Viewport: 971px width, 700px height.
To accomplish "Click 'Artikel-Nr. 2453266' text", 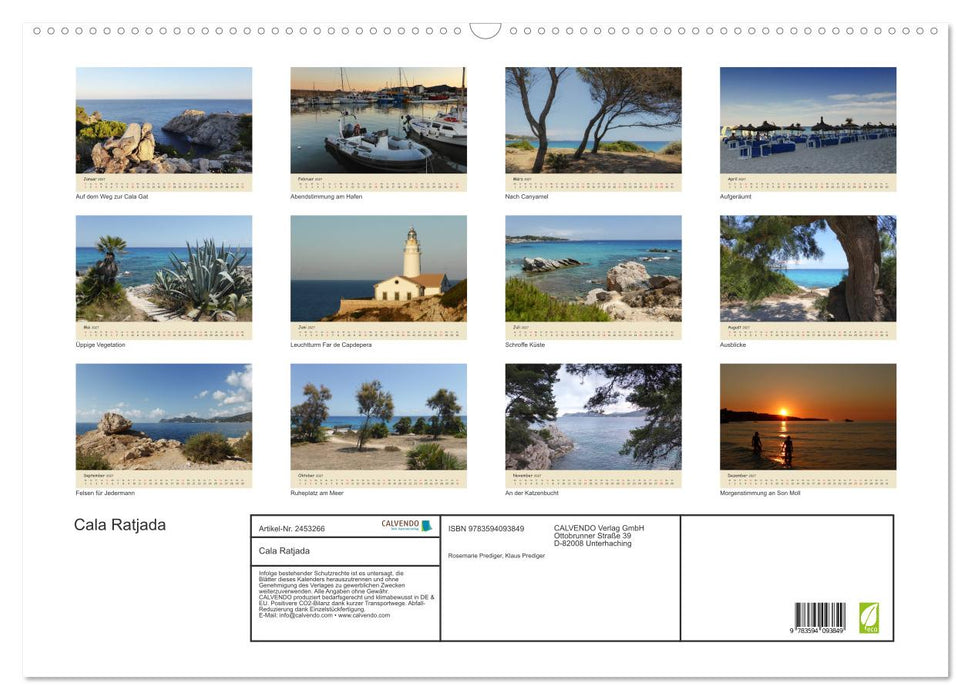I will [x=292, y=528].
